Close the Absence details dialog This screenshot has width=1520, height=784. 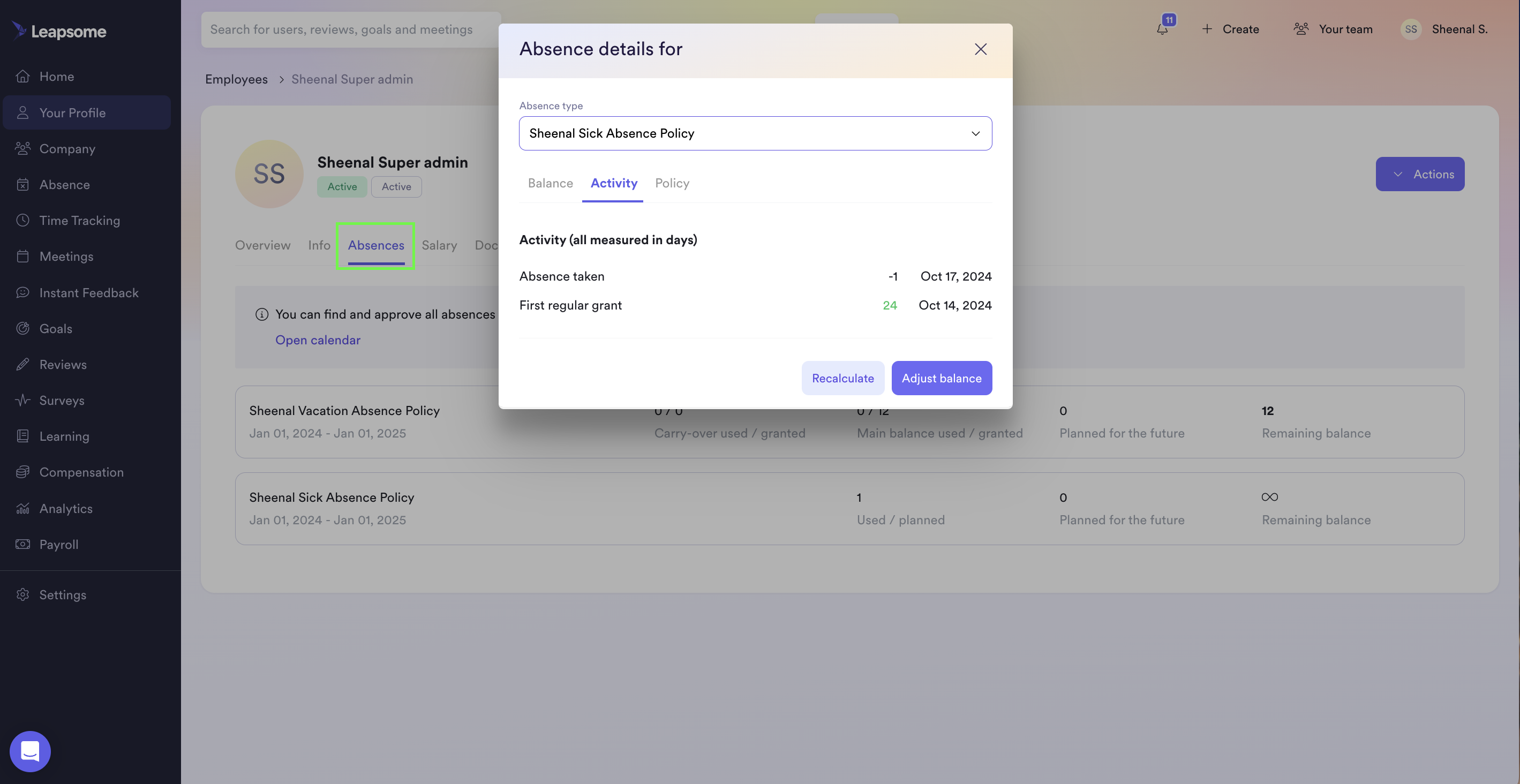click(x=981, y=49)
